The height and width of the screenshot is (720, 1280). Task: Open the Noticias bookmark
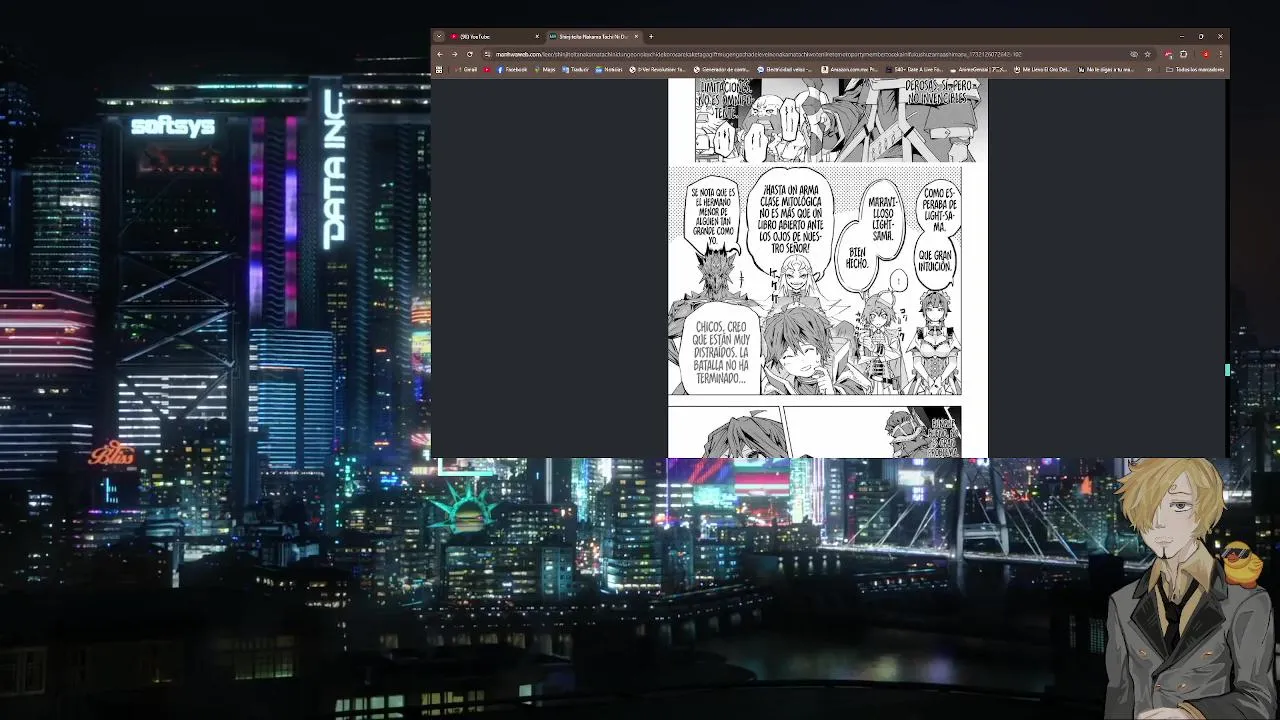tap(608, 69)
